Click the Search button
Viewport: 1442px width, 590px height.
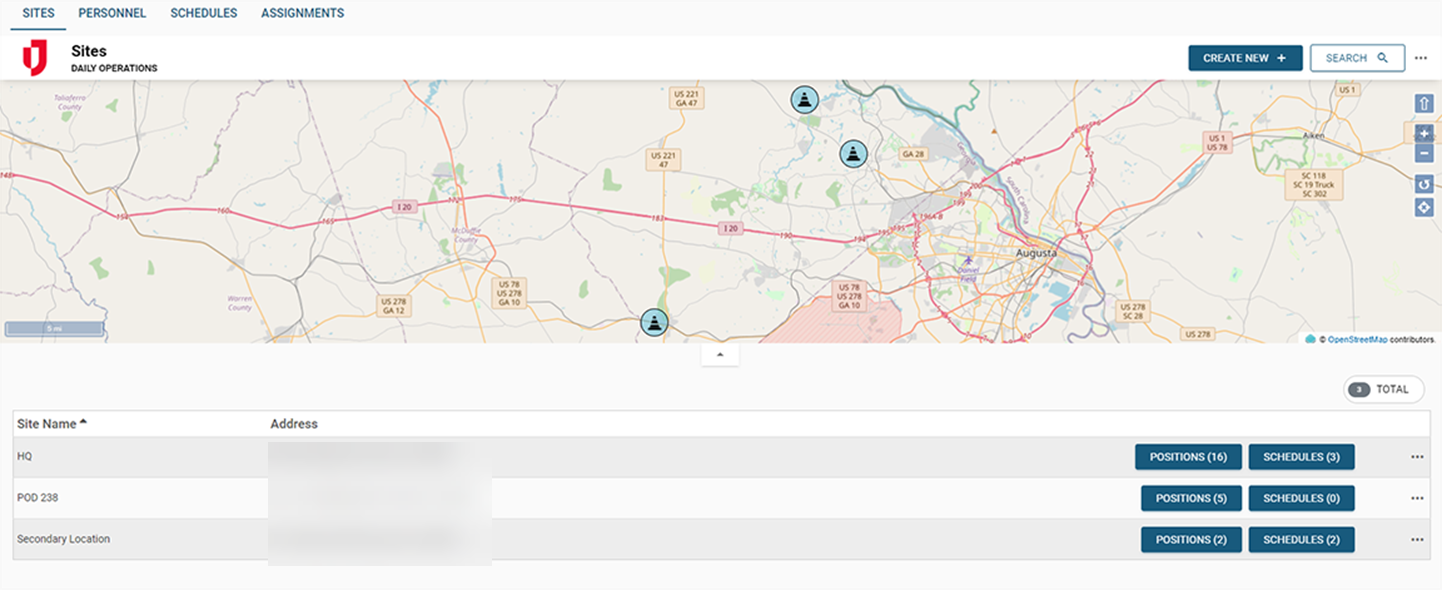click(1356, 58)
